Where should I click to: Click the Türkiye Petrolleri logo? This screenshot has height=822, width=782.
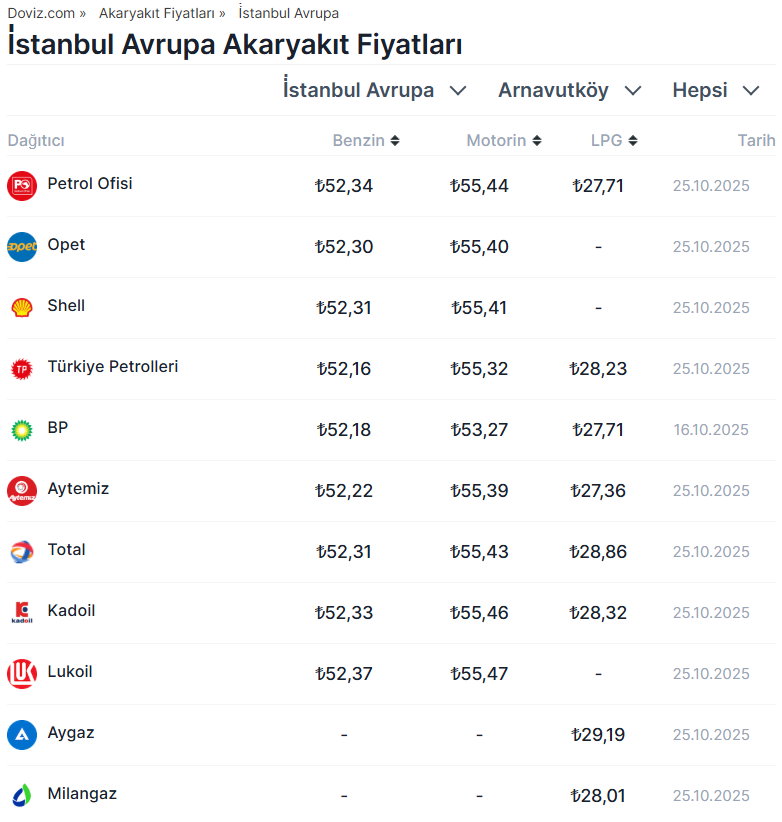click(22, 369)
